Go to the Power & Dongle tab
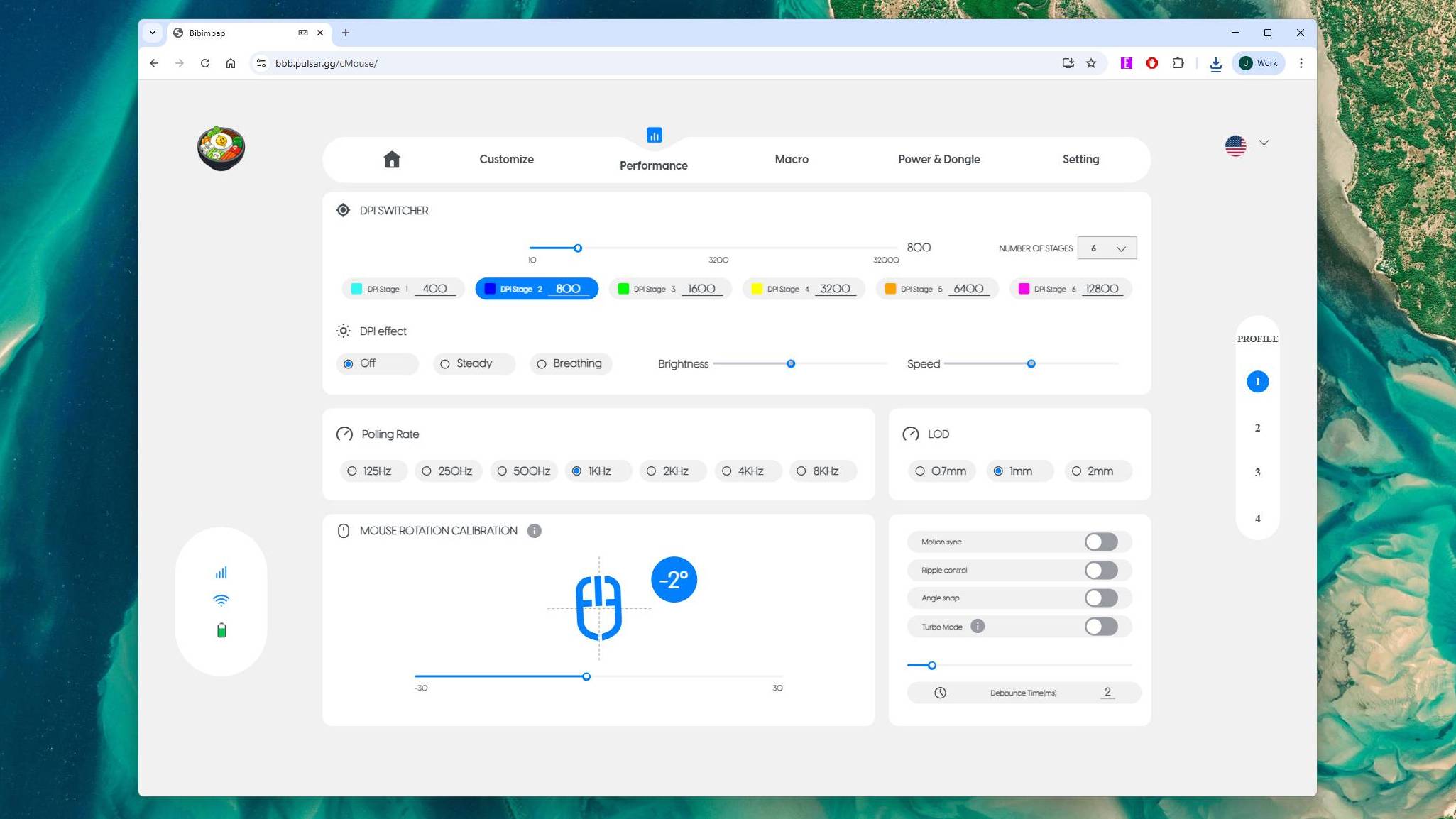This screenshot has width=1456, height=819. coord(938,159)
